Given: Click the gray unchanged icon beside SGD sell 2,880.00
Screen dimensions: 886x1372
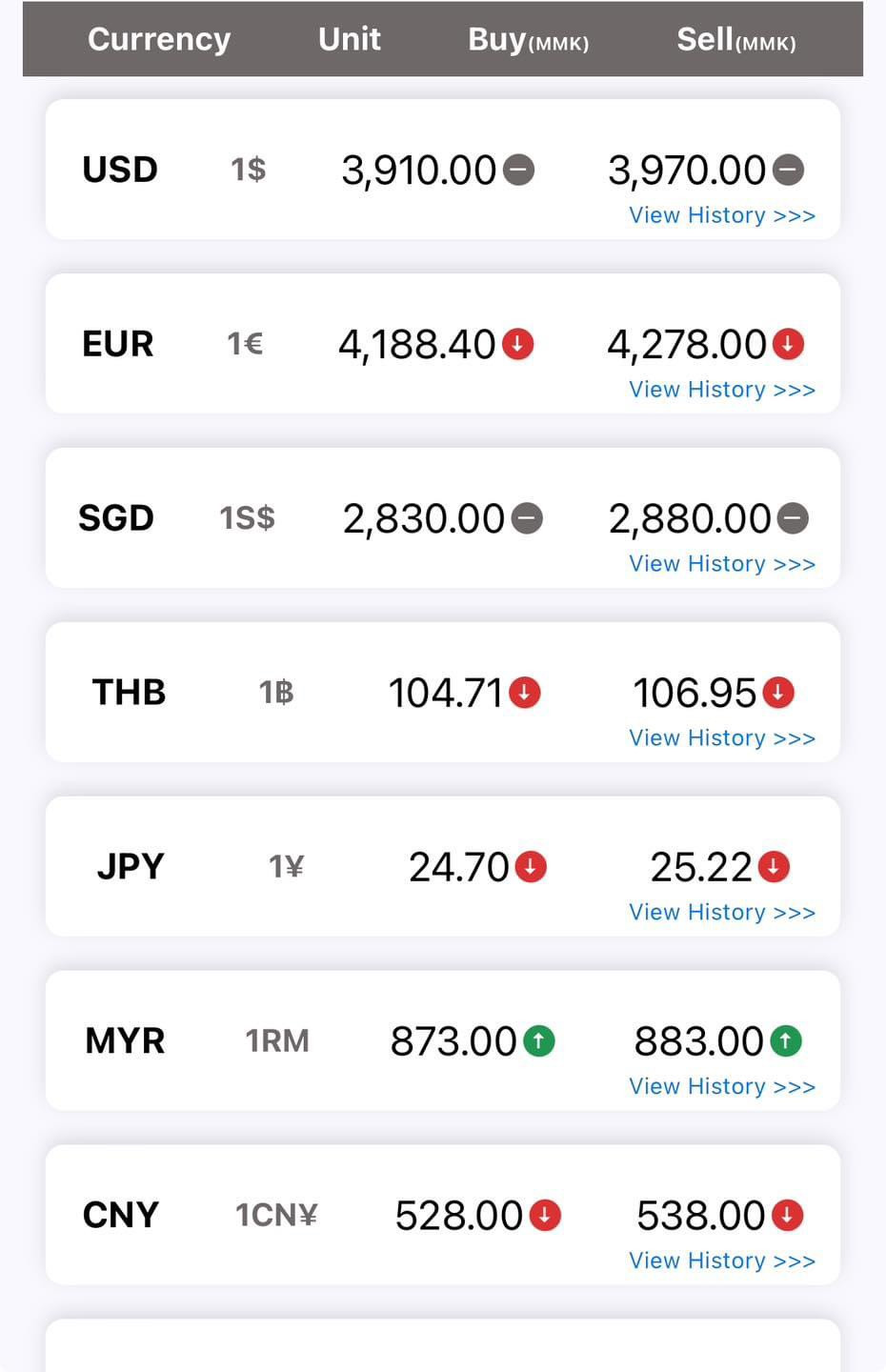Looking at the screenshot, I should [793, 518].
